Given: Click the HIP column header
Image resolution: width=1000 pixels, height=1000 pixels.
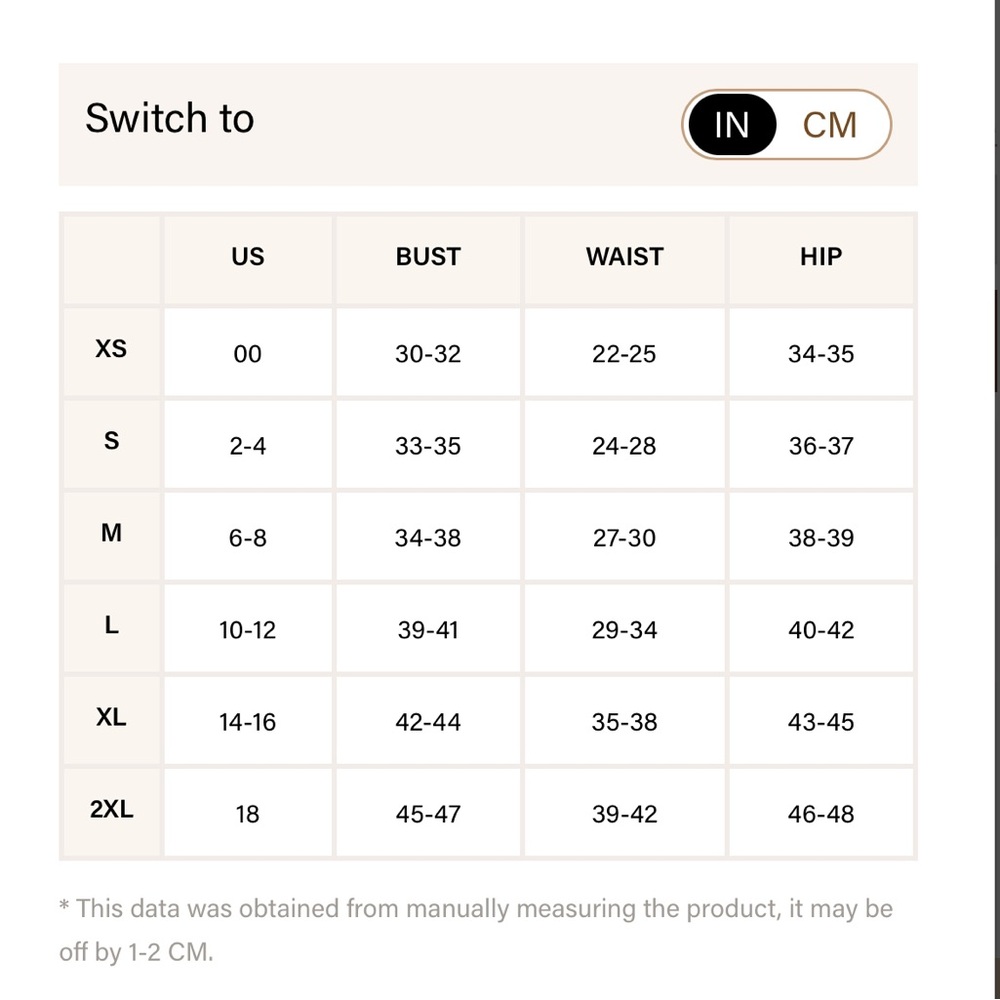Looking at the screenshot, I should pyautogui.click(x=821, y=260).
